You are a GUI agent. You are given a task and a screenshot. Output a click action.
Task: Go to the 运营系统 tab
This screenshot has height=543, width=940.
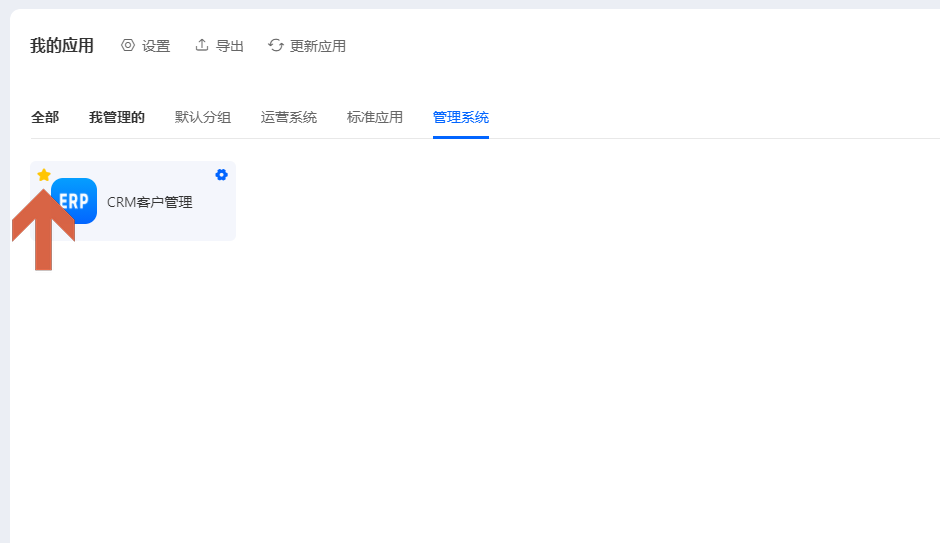pos(289,117)
